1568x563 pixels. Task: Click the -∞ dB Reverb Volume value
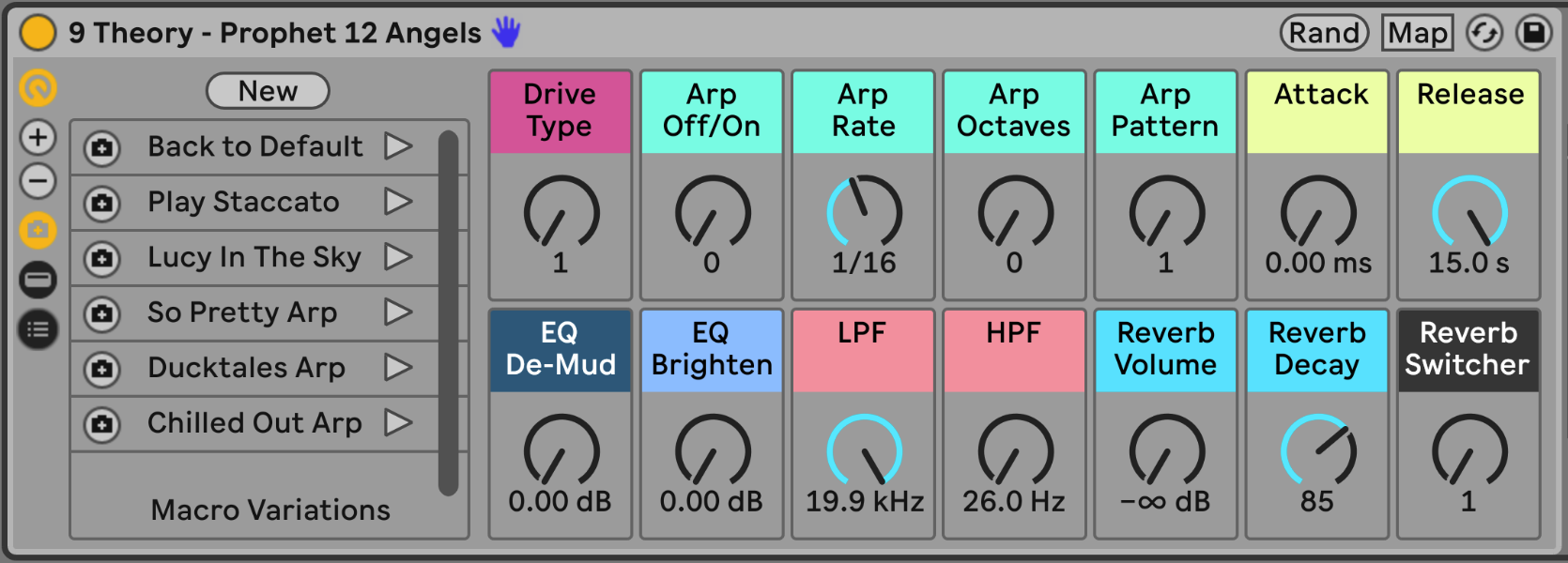click(x=1165, y=501)
